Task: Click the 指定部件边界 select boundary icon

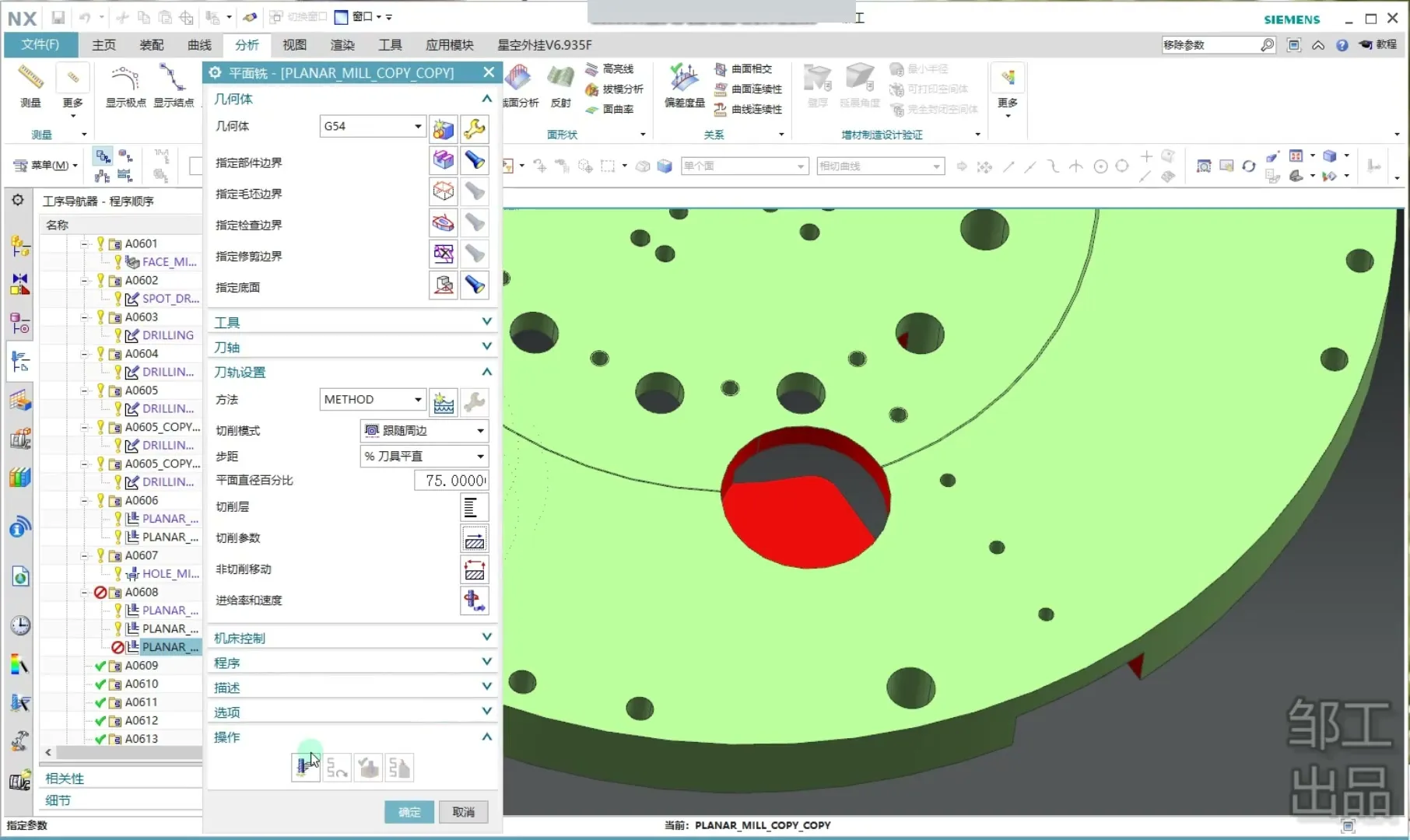Action: (x=443, y=160)
